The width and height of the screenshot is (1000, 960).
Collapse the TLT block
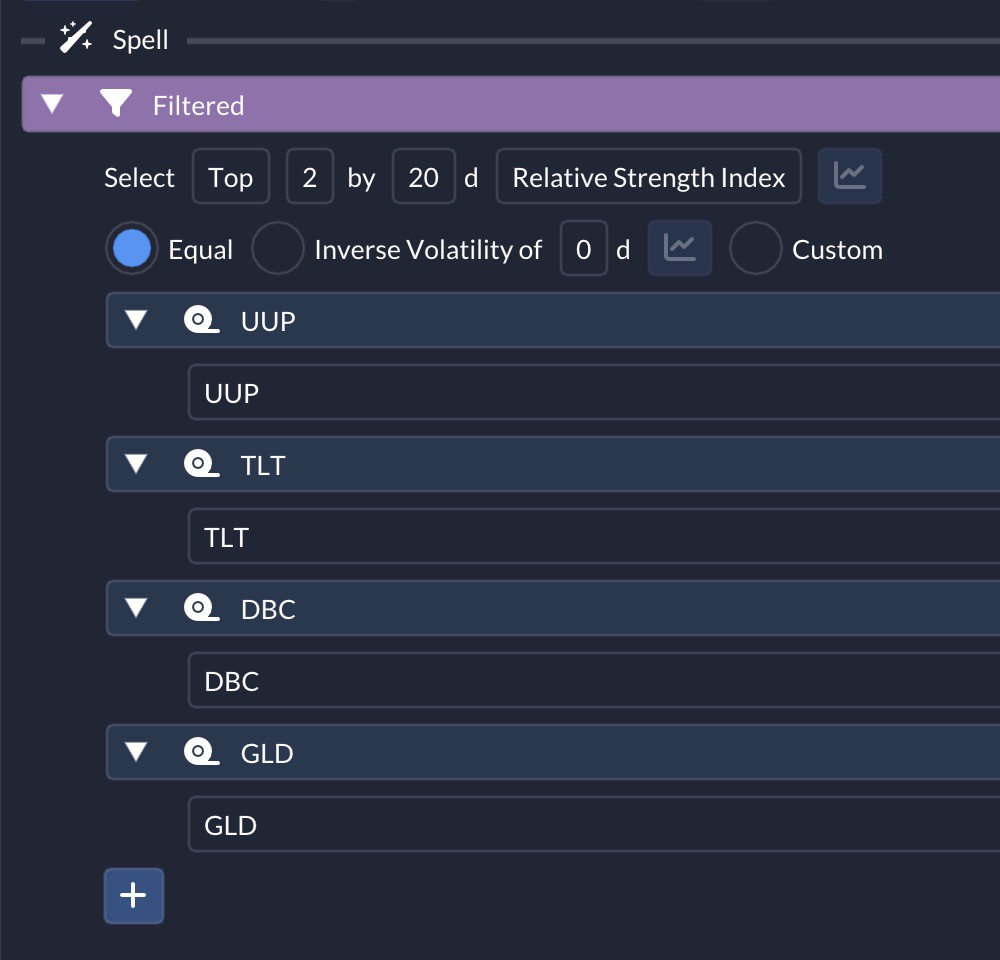click(136, 463)
